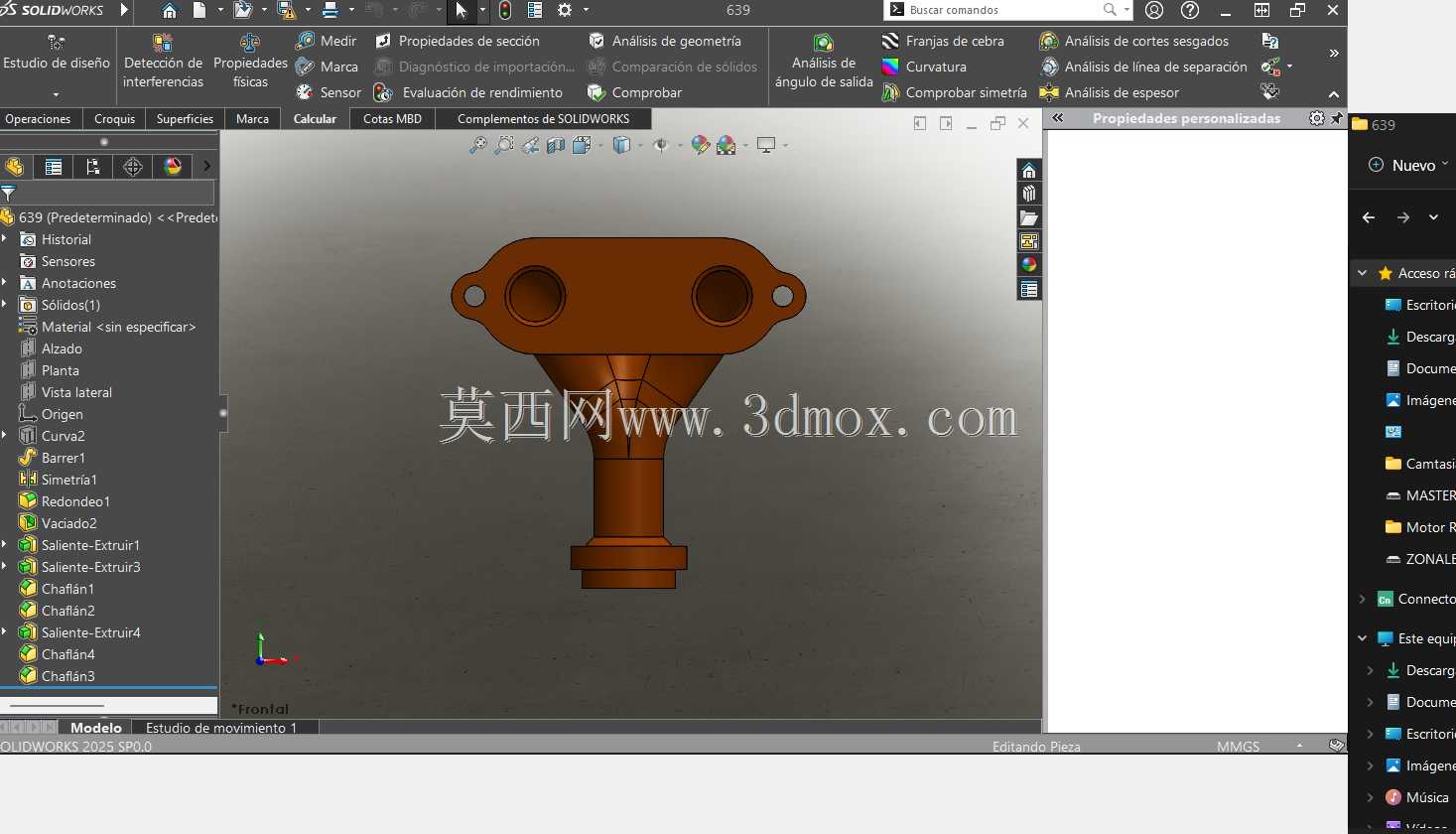Open the Estudio de movimiento 1 tab

(221, 728)
